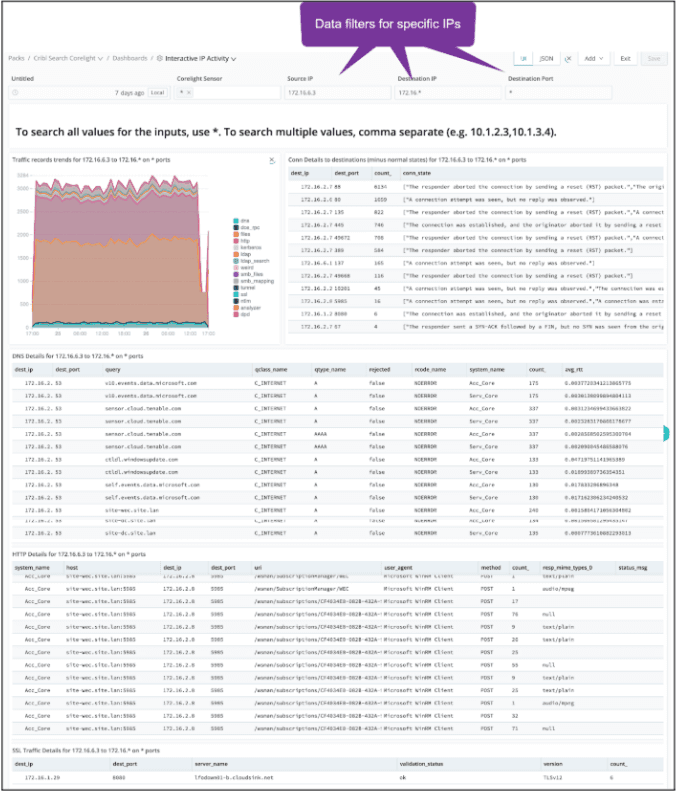Remove the * tag from Corelight Sensor
677x791 pixels.
(189, 93)
